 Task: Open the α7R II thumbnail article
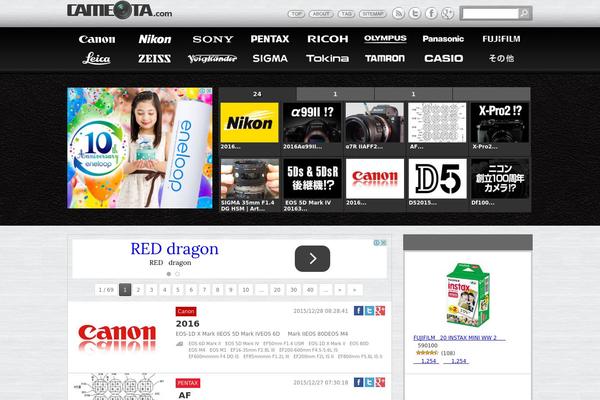point(375,122)
